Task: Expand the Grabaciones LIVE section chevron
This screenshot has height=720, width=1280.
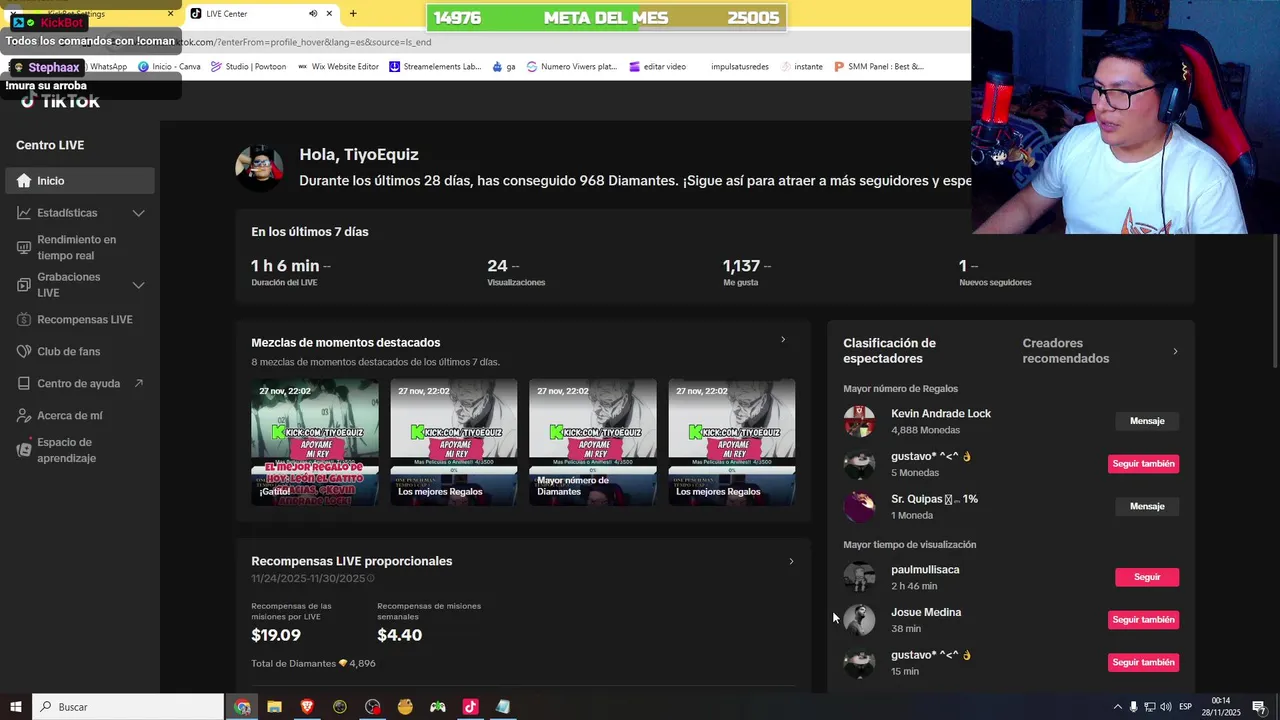Action: pos(139,285)
